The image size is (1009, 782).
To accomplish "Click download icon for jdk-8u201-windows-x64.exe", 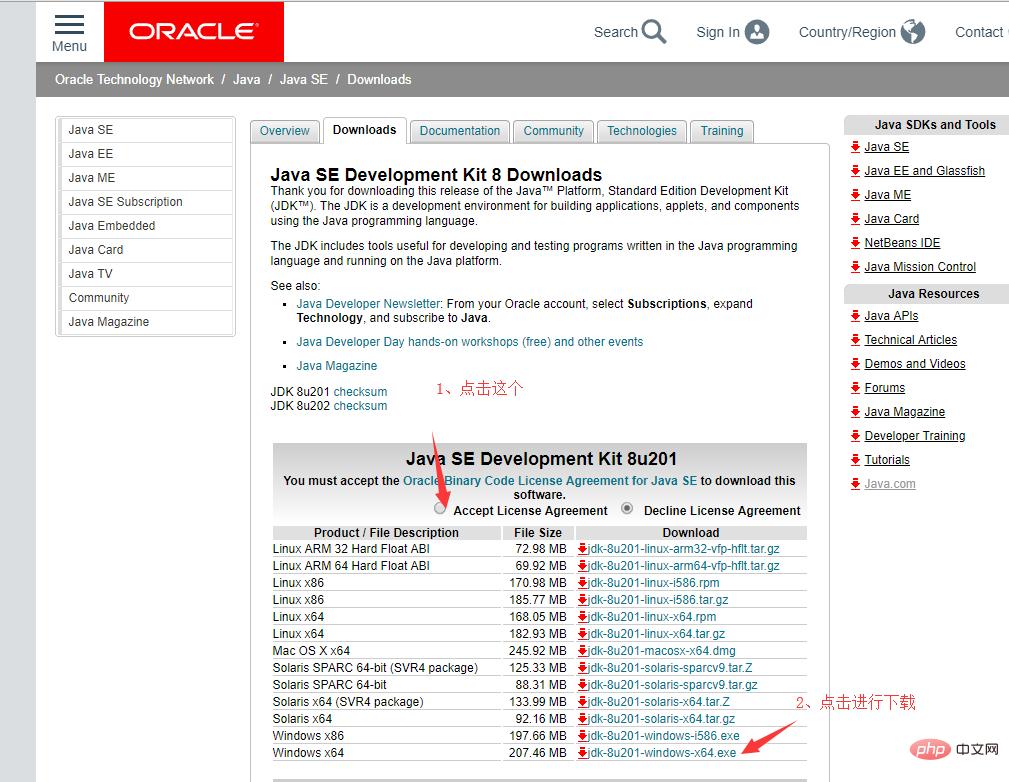I will coord(582,752).
